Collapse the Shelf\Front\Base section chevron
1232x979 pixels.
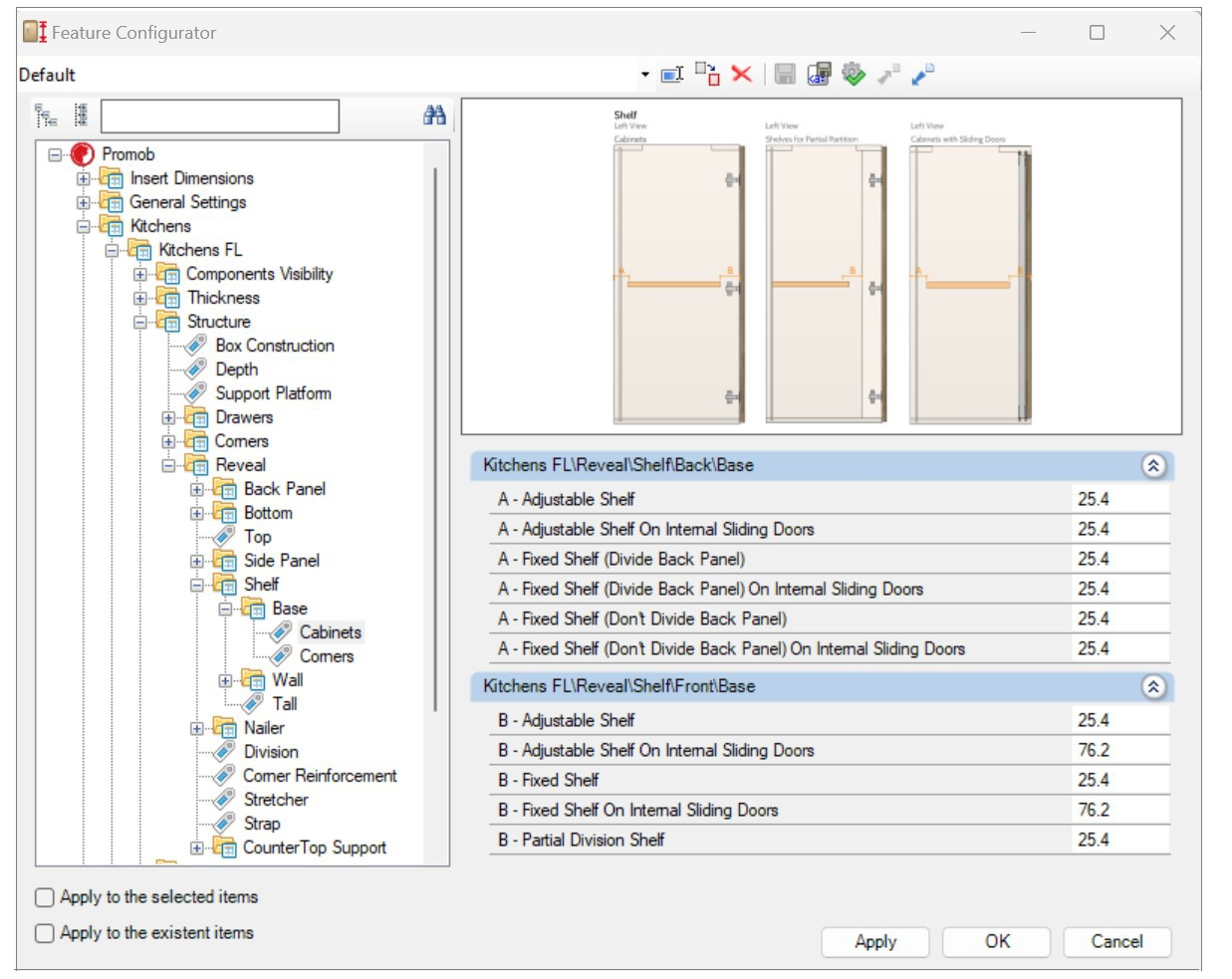pyautogui.click(x=1152, y=687)
